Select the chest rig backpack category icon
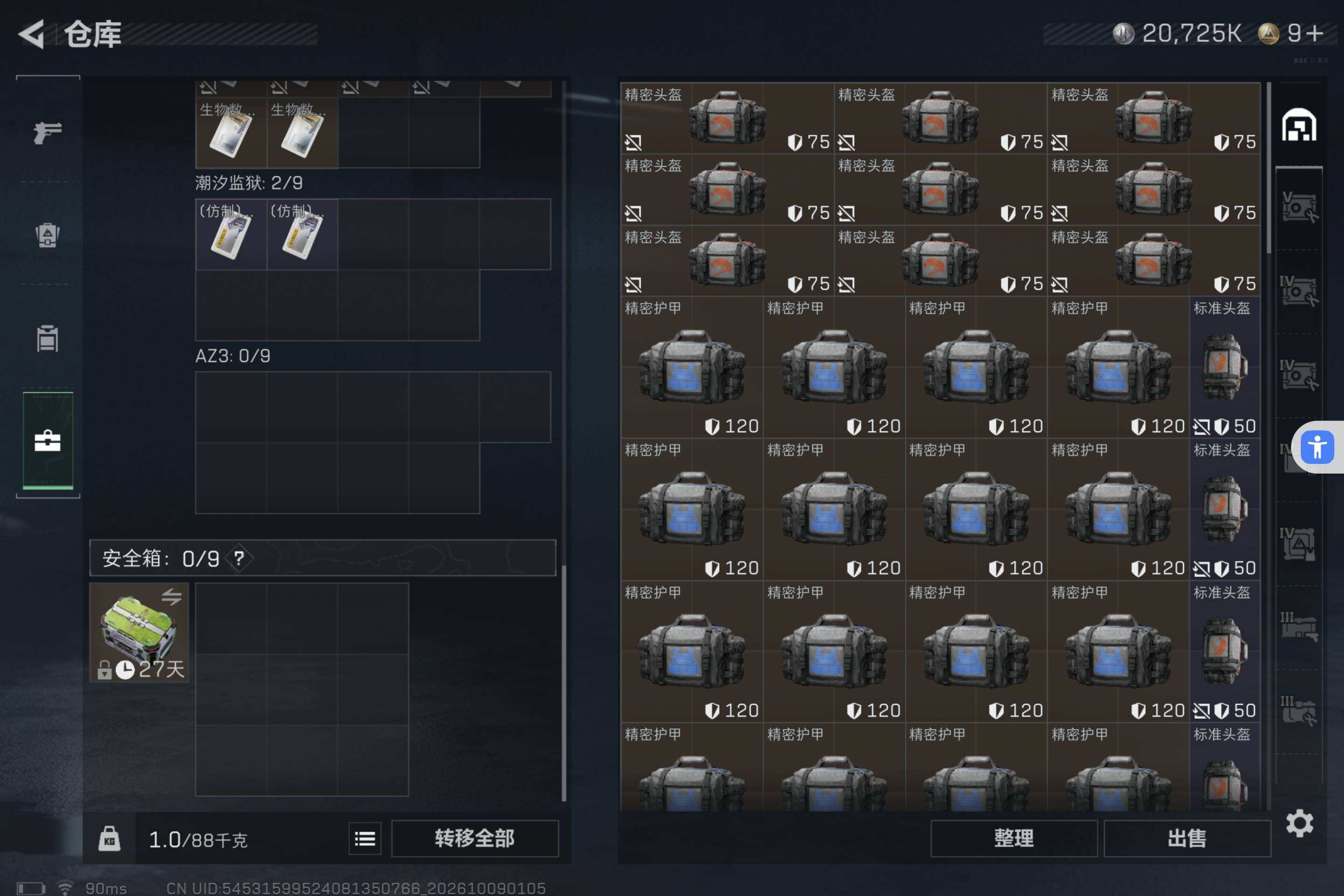1344x896 pixels. (48, 338)
